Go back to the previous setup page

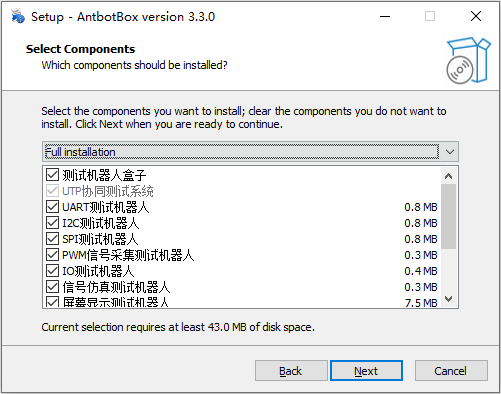coord(291,371)
